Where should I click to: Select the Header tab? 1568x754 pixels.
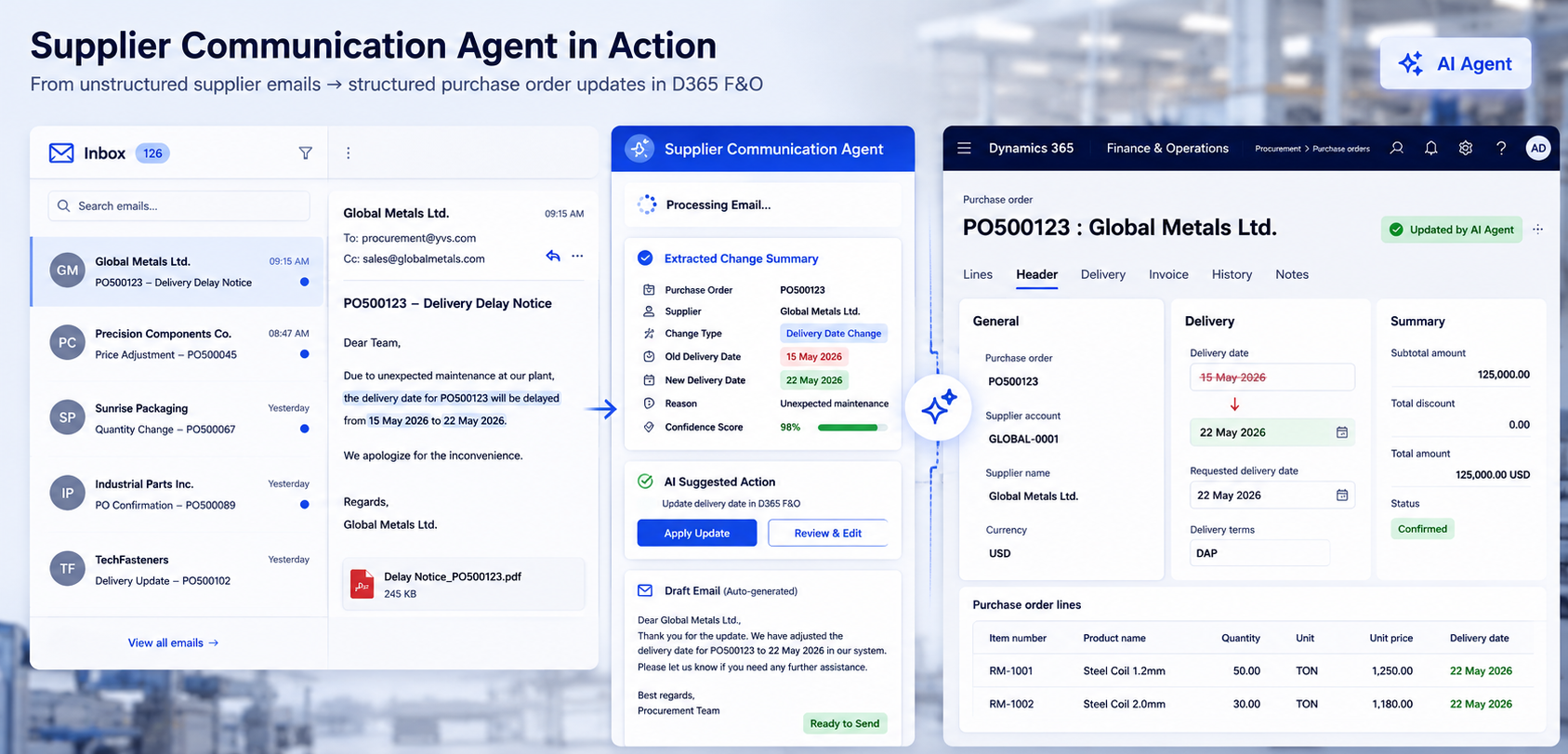1036,274
